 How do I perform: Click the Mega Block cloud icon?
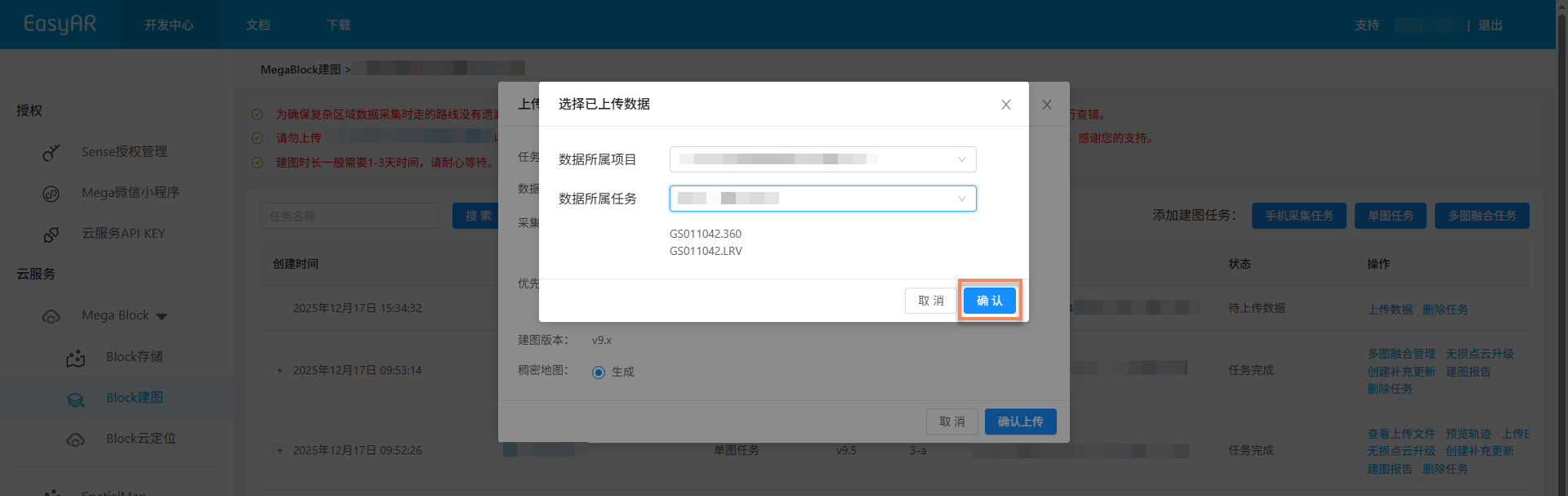click(x=51, y=316)
